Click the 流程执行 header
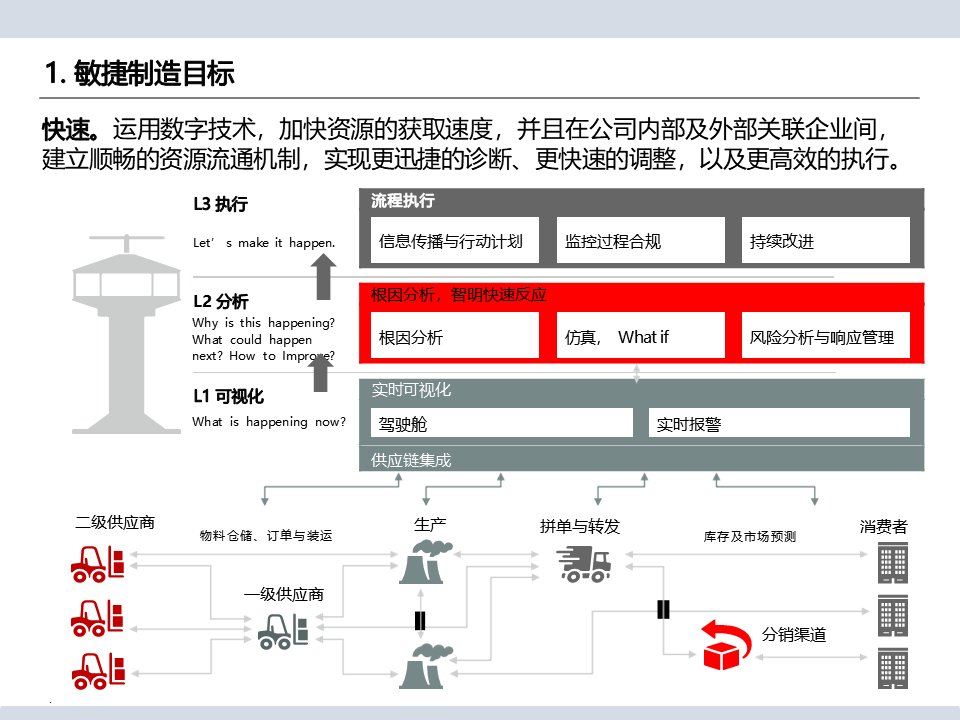960x720 pixels. [x=403, y=201]
